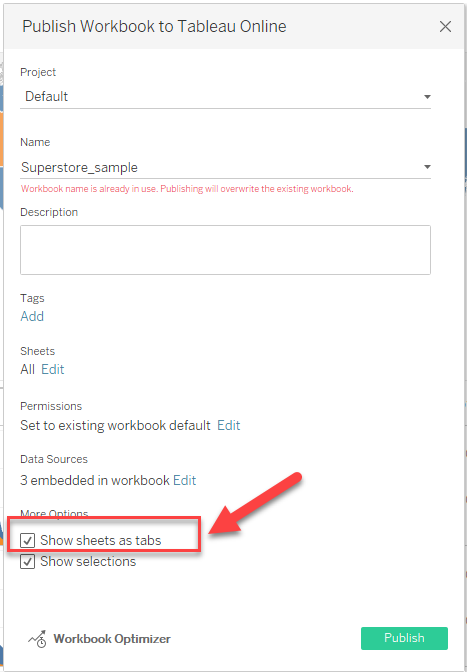Screen dimensions: 467x672
Task: Click the Show selections label text
Action: tap(88, 562)
